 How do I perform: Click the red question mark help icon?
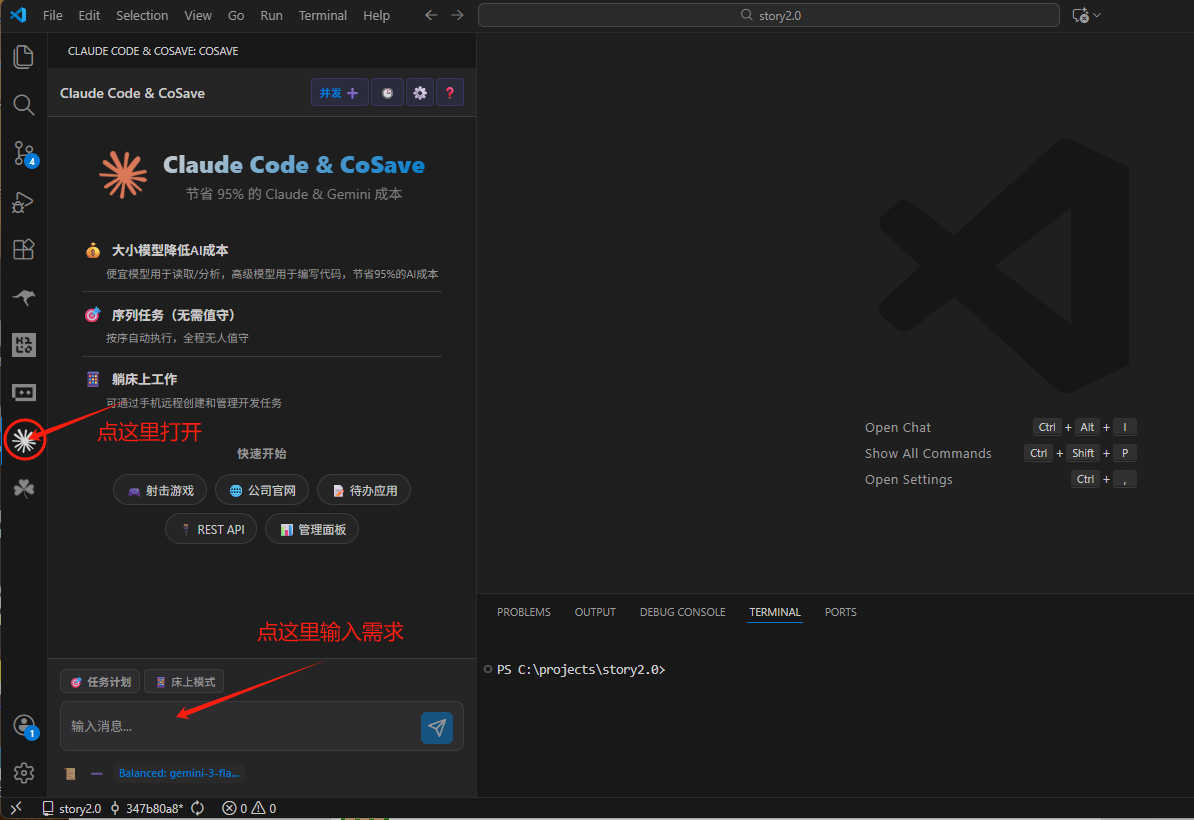pyautogui.click(x=450, y=93)
